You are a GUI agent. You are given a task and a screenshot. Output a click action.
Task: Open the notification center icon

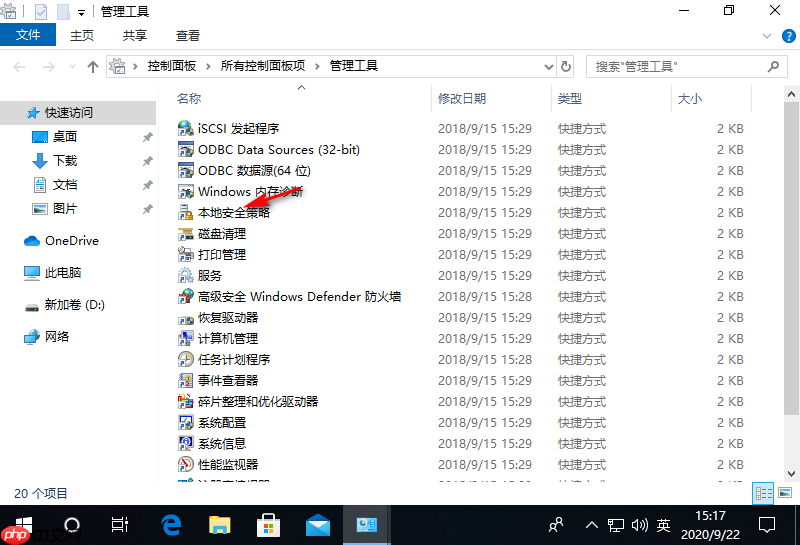click(x=767, y=525)
